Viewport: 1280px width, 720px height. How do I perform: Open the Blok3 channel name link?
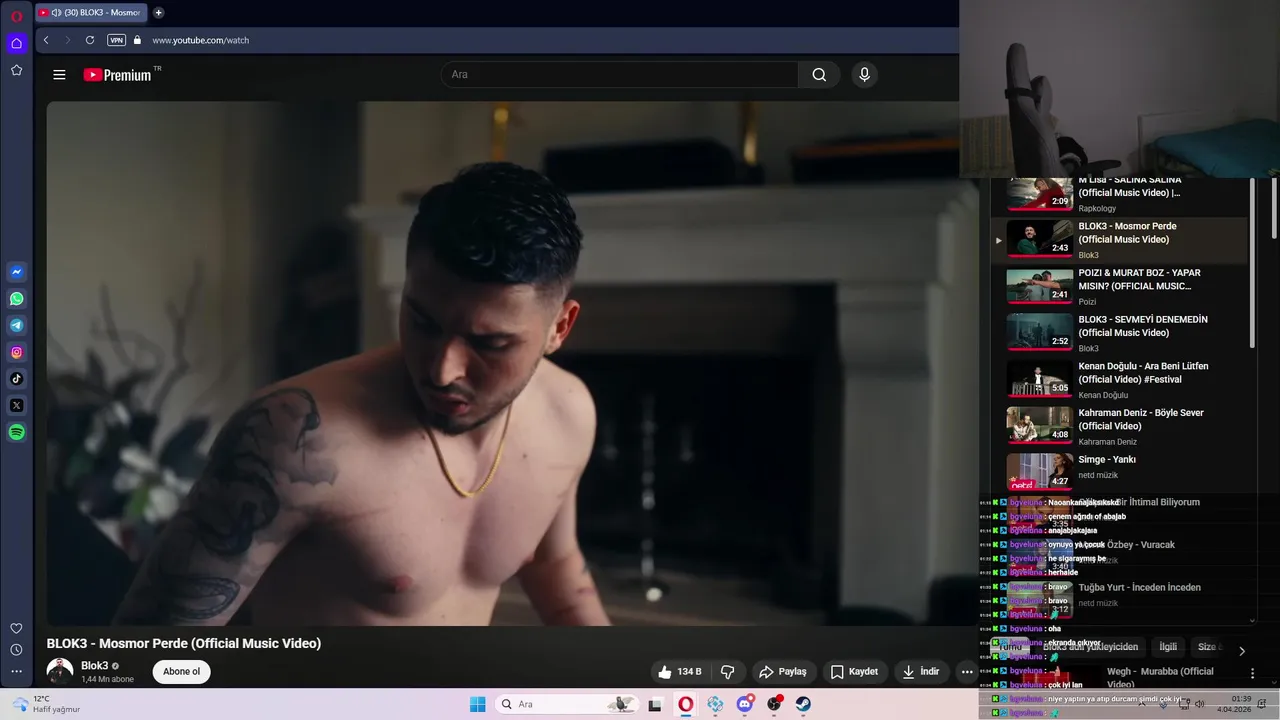pos(95,666)
